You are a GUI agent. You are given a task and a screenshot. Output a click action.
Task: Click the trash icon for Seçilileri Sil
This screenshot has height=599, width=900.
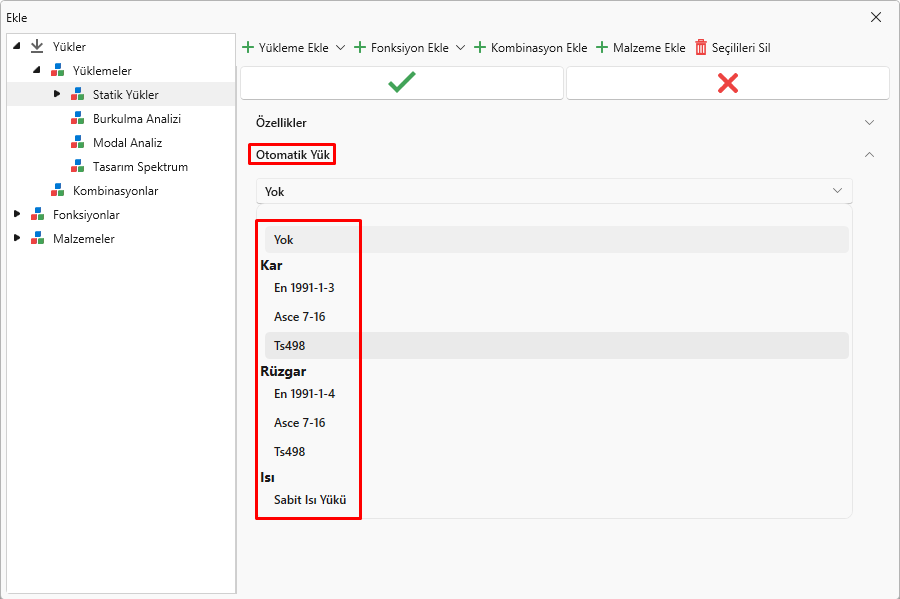(x=701, y=47)
